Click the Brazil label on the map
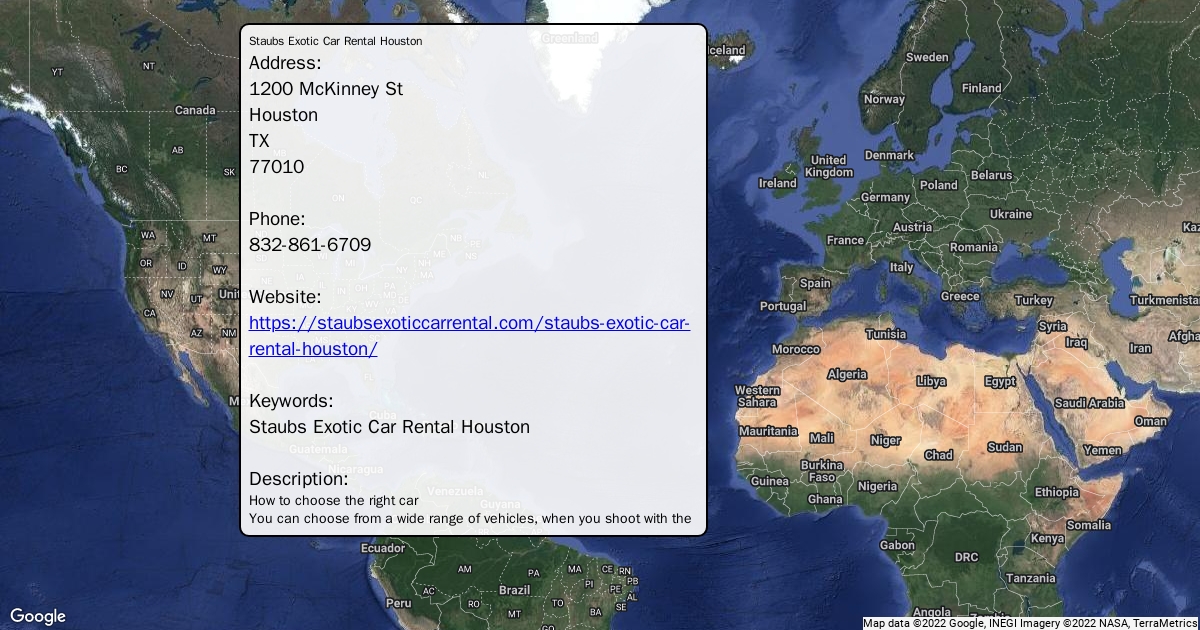This screenshot has height=630, width=1200. click(514, 590)
